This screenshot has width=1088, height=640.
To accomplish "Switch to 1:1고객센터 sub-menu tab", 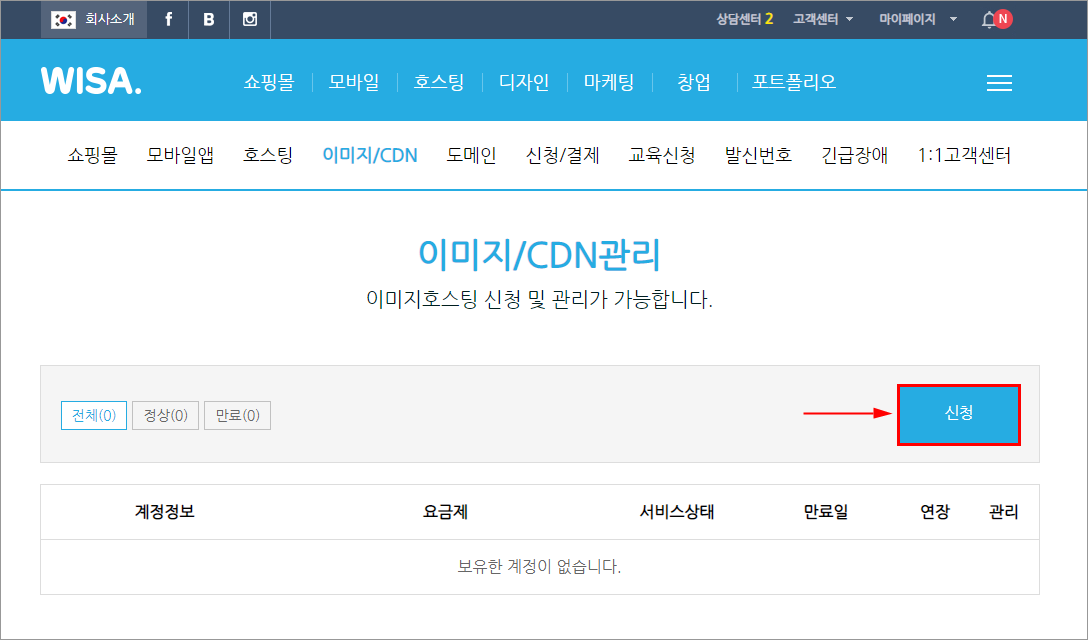I will coord(964,155).
